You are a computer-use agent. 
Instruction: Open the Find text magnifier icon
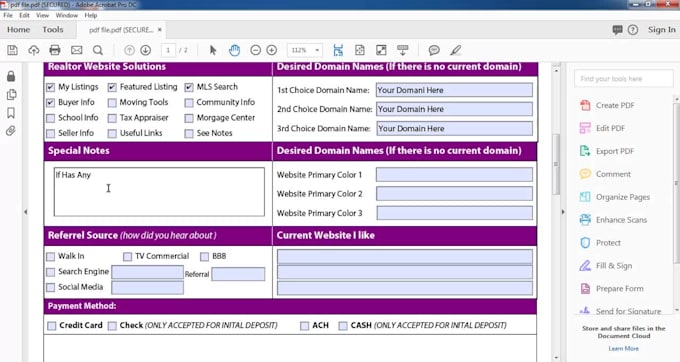[x=98, y=50]
